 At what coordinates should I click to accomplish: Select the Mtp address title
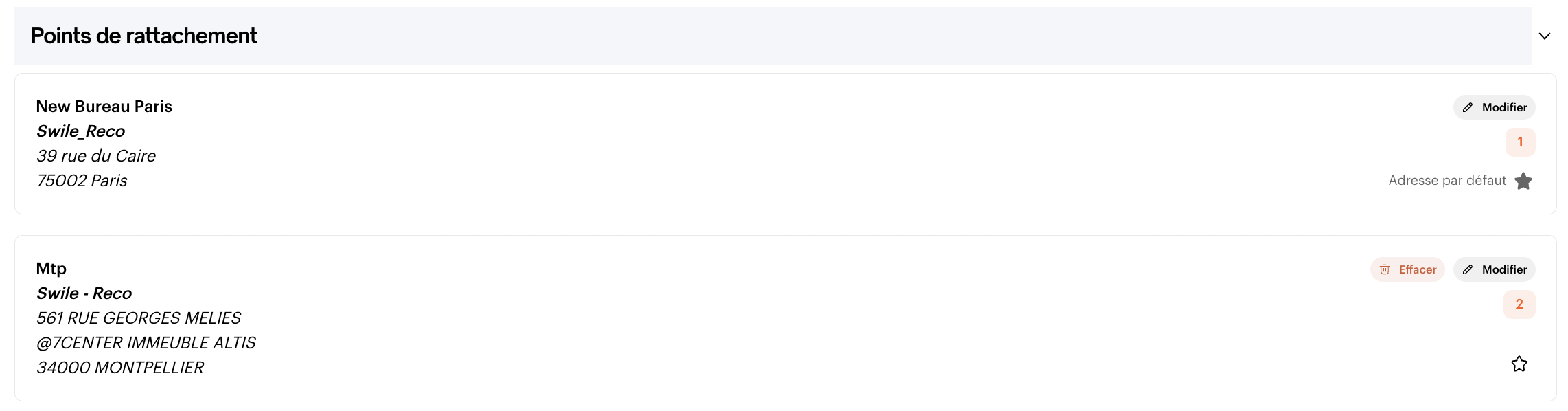click(x=51, y=269)
